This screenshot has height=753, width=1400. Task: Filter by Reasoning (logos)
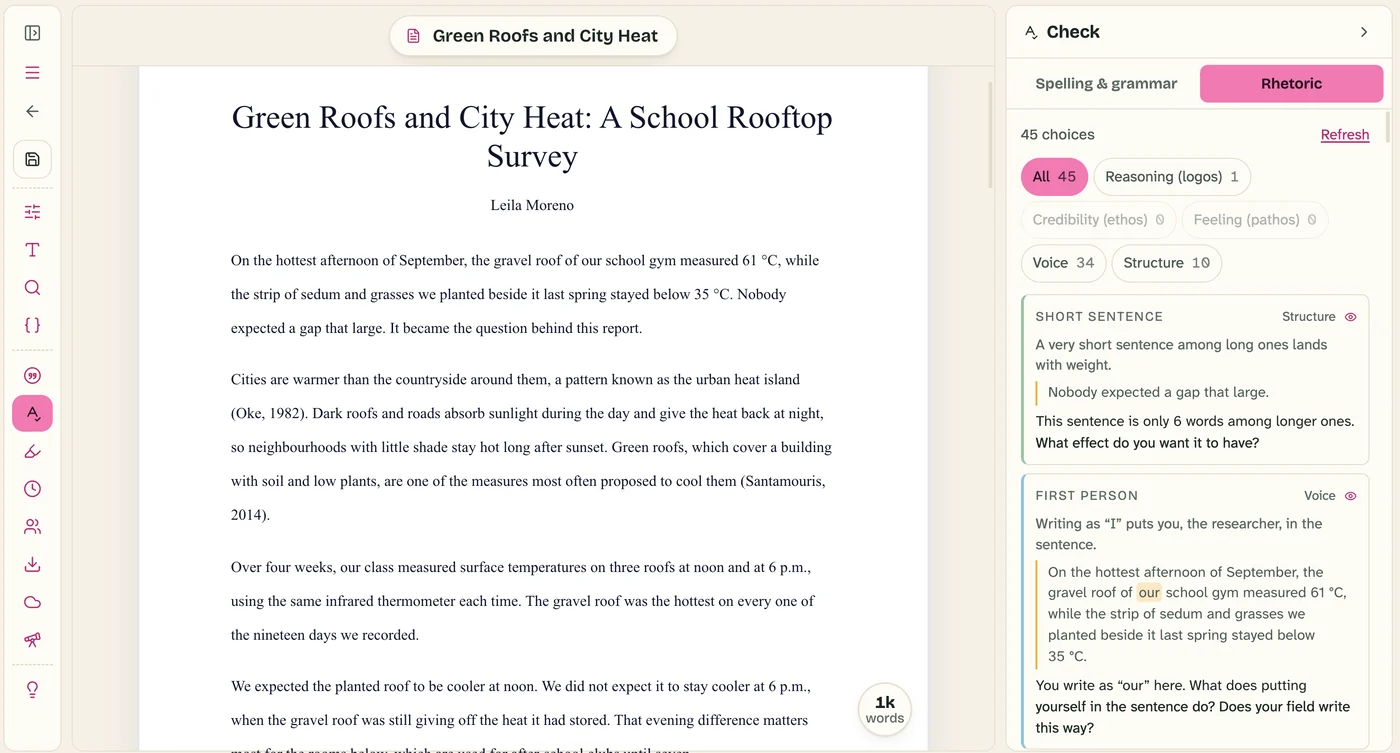coord(1172,177)
